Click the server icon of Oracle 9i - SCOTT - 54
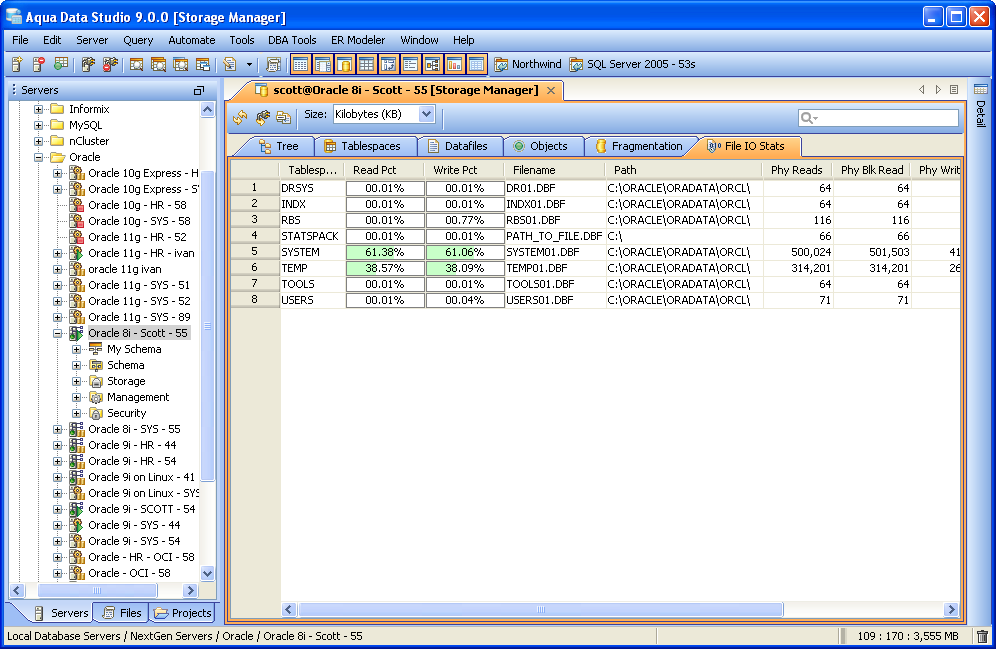 coord(77,509)
